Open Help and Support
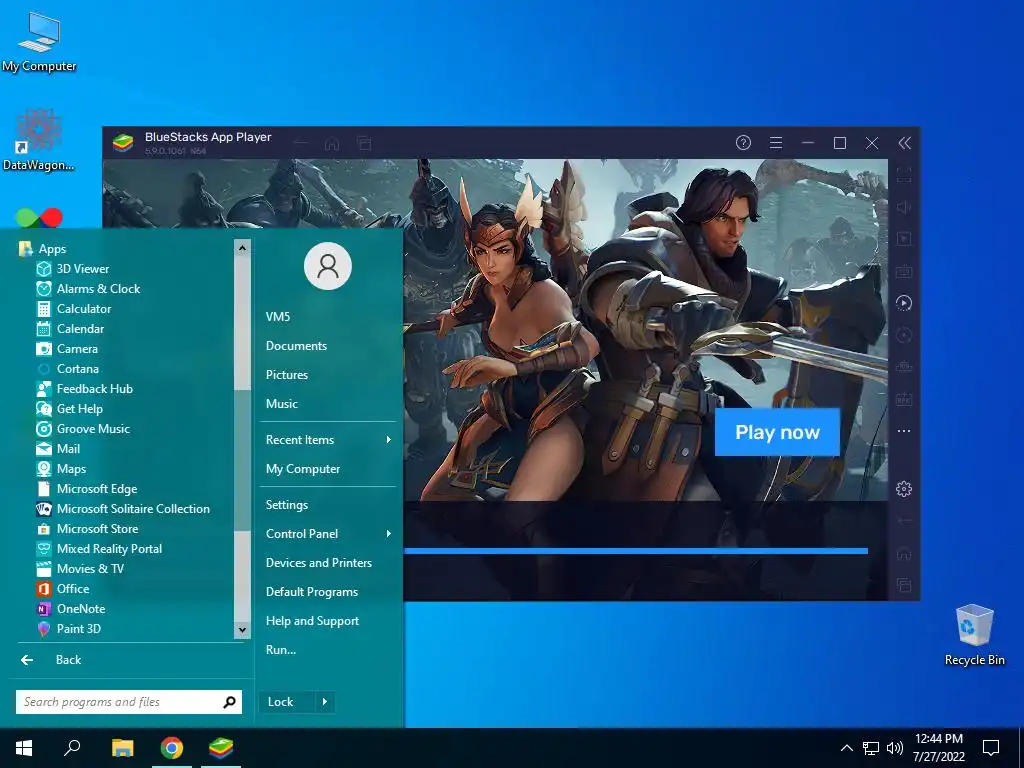 (312, 621)
